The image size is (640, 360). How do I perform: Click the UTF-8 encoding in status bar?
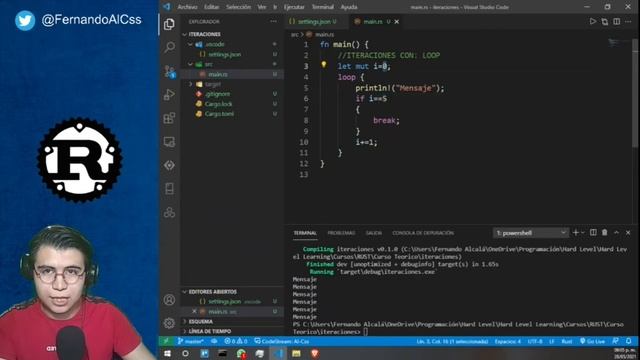[x=535, y=341]
